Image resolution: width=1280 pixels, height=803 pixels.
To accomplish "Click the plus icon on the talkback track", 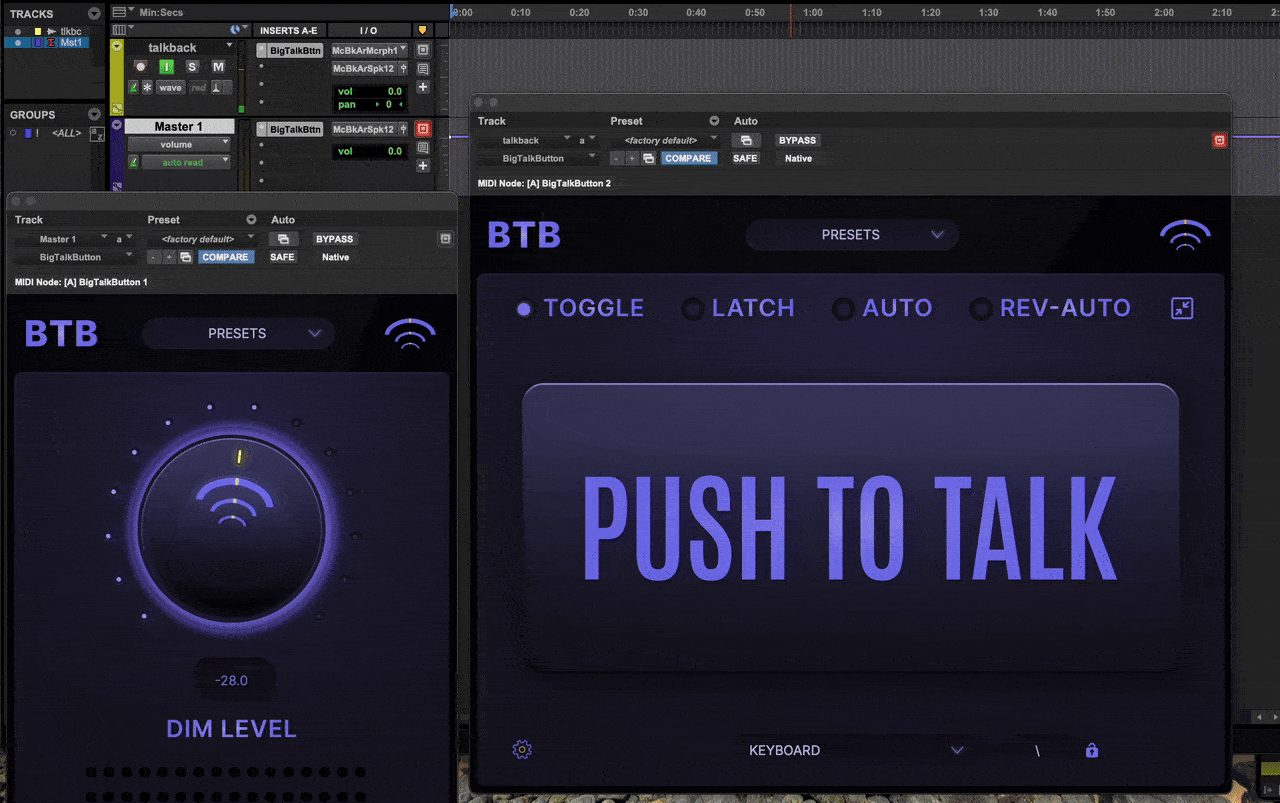I will point(423,87).
